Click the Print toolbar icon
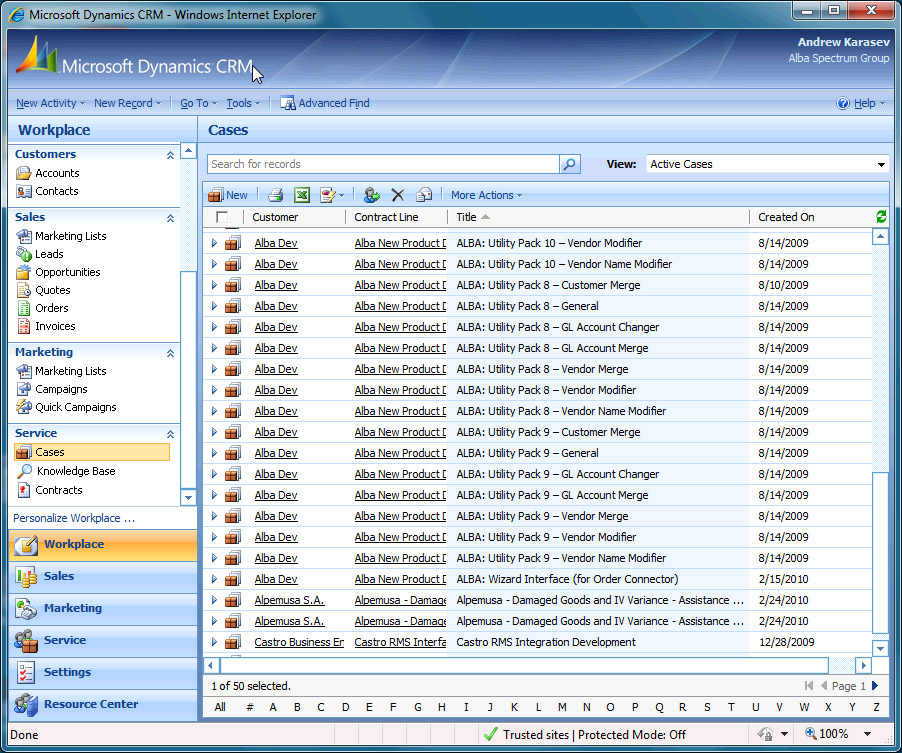 276,195
